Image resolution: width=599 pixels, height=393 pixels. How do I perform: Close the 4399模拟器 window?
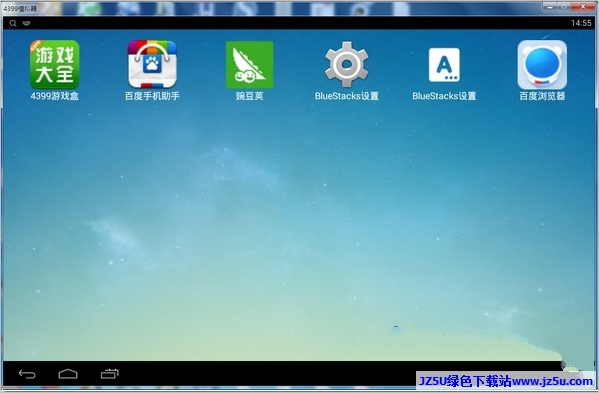[x=583, y=7]
